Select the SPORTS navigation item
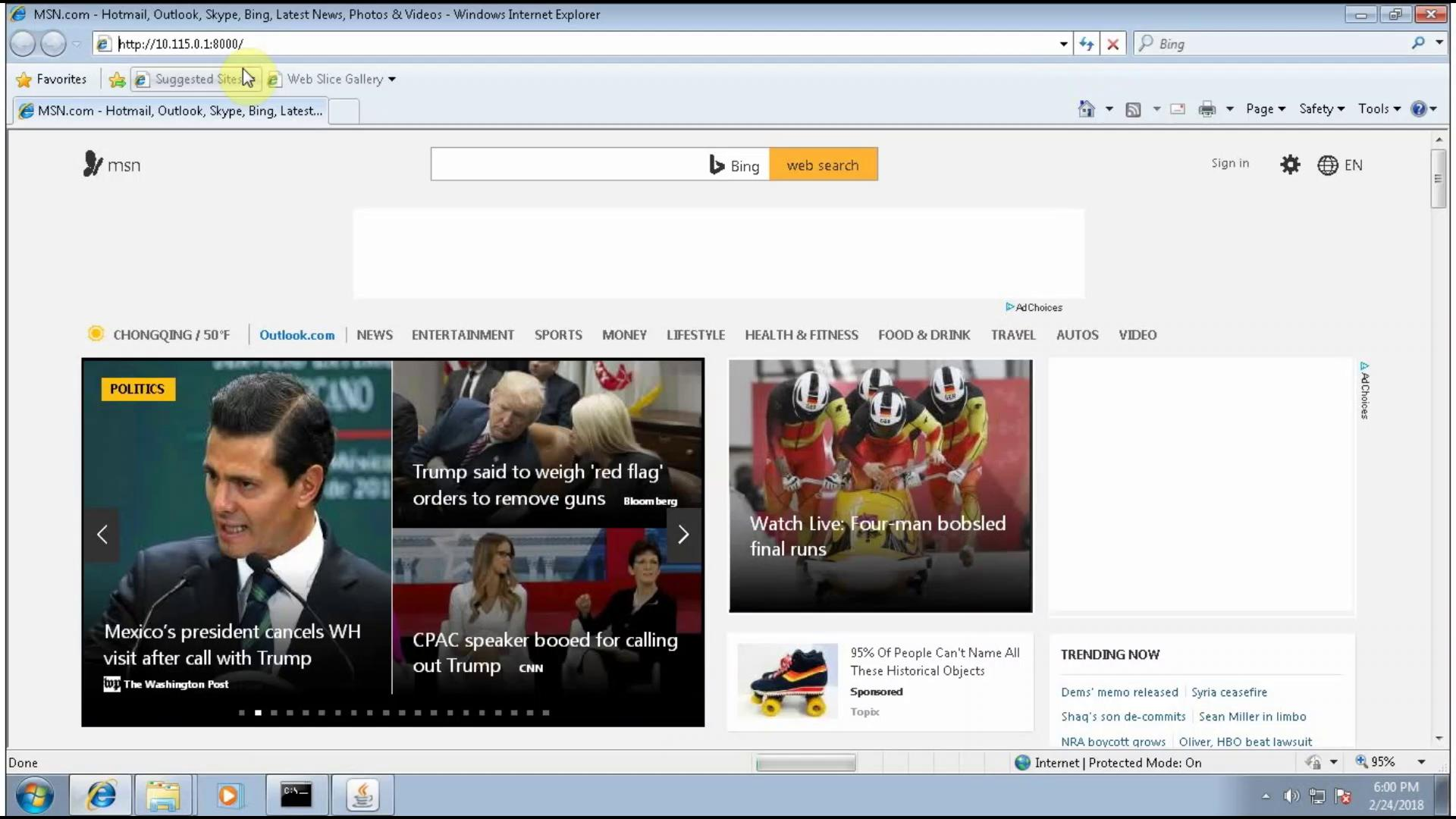This screenshot has width=1456, height=819. [558, 335]
